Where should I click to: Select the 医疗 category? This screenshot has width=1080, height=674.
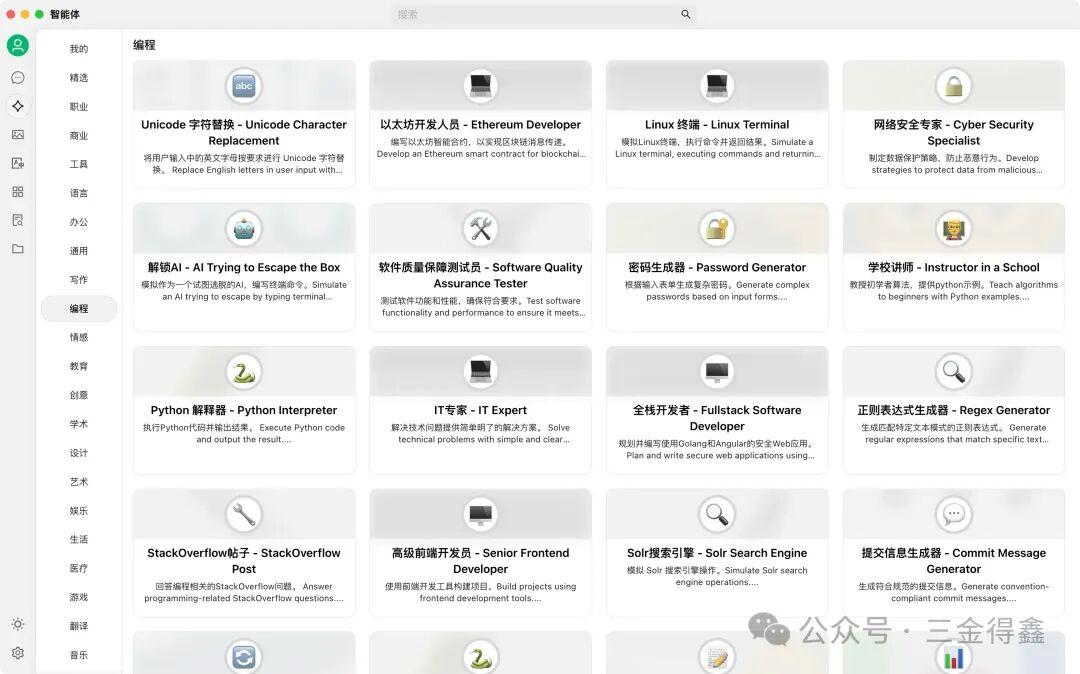(x=79, y=568)
